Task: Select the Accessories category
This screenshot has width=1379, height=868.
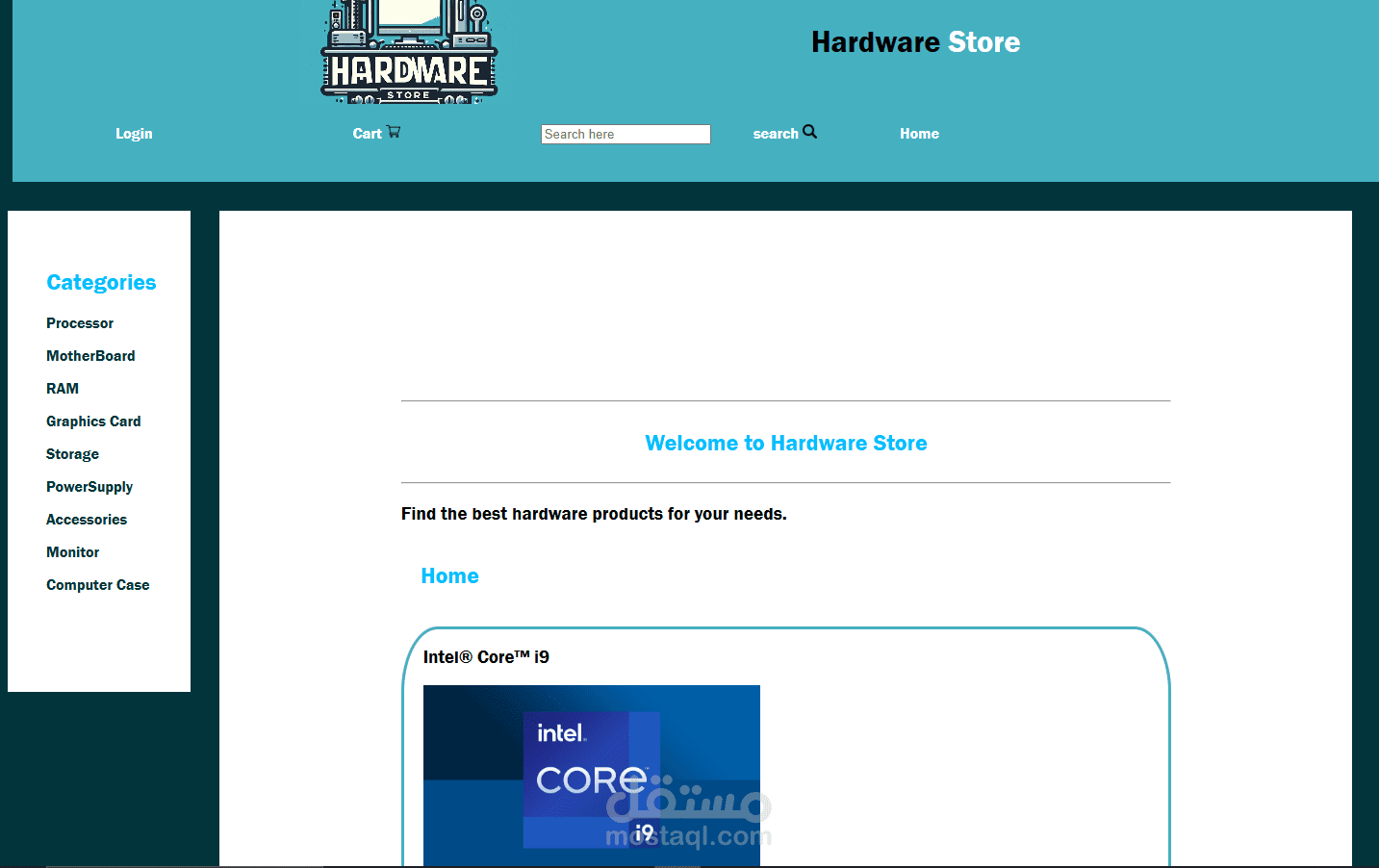Action: pyautogui.click(x=87, y=520)
